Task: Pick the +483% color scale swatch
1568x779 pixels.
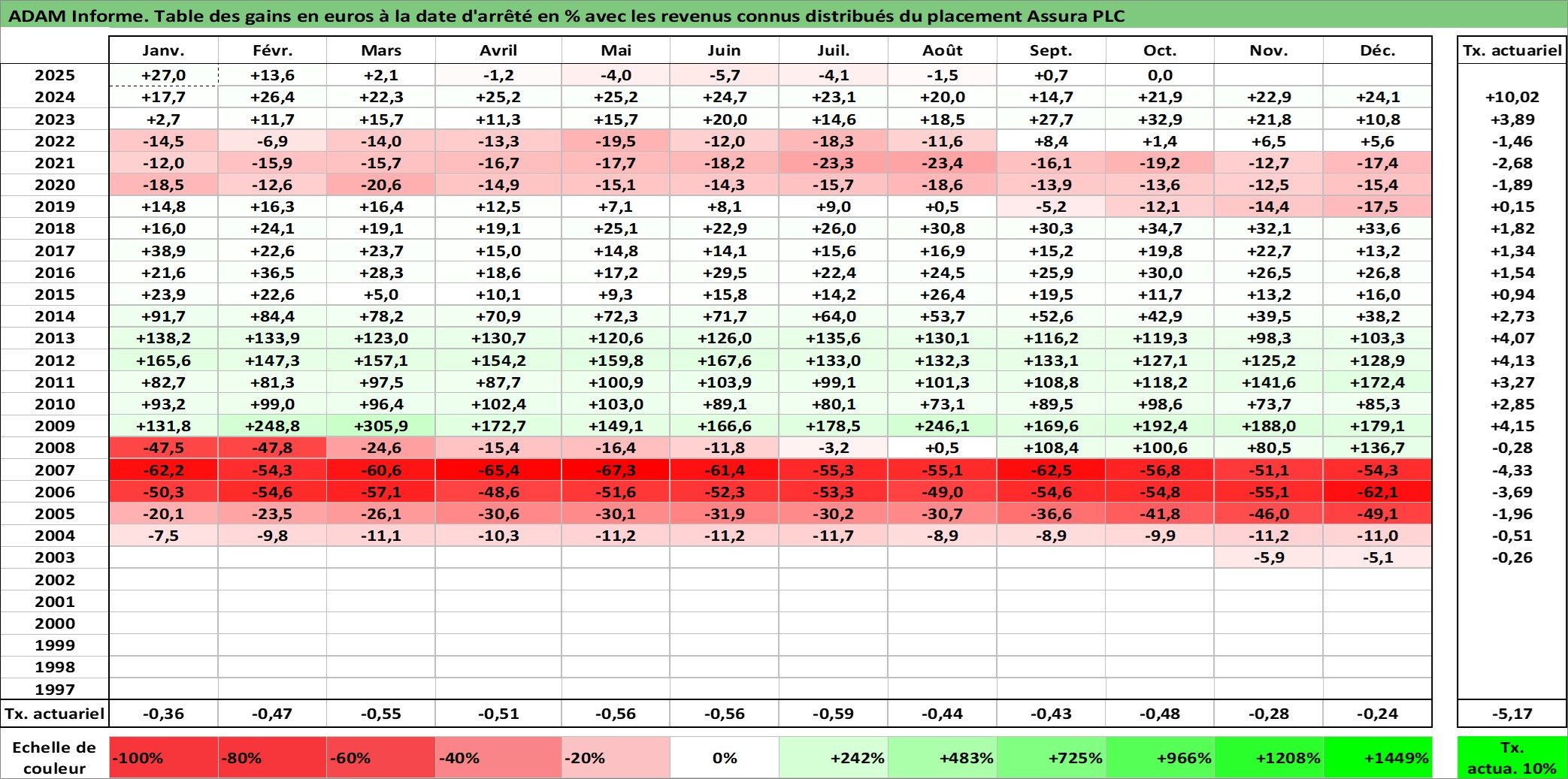Action: tap(943, 757)
